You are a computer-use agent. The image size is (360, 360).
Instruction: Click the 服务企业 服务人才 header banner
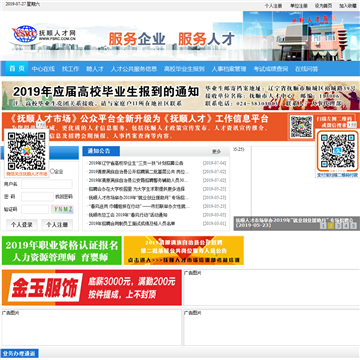[172, 39]
